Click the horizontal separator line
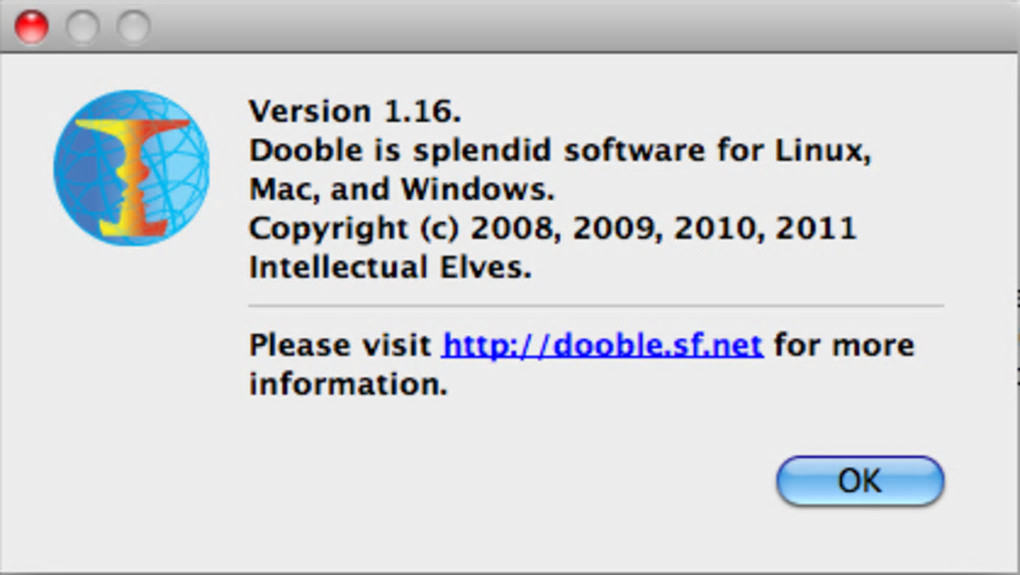This screenshot has width=1020, height=575. [595, 306]
